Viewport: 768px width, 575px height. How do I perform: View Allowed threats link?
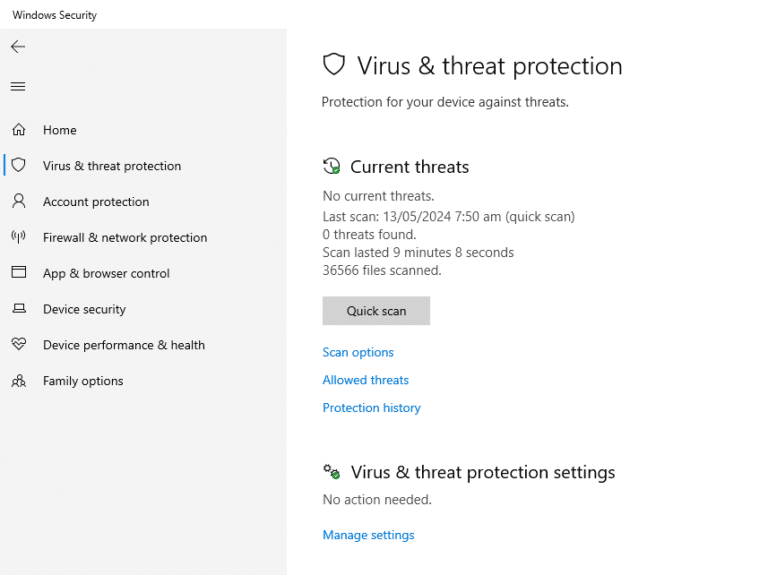point(365,380)
